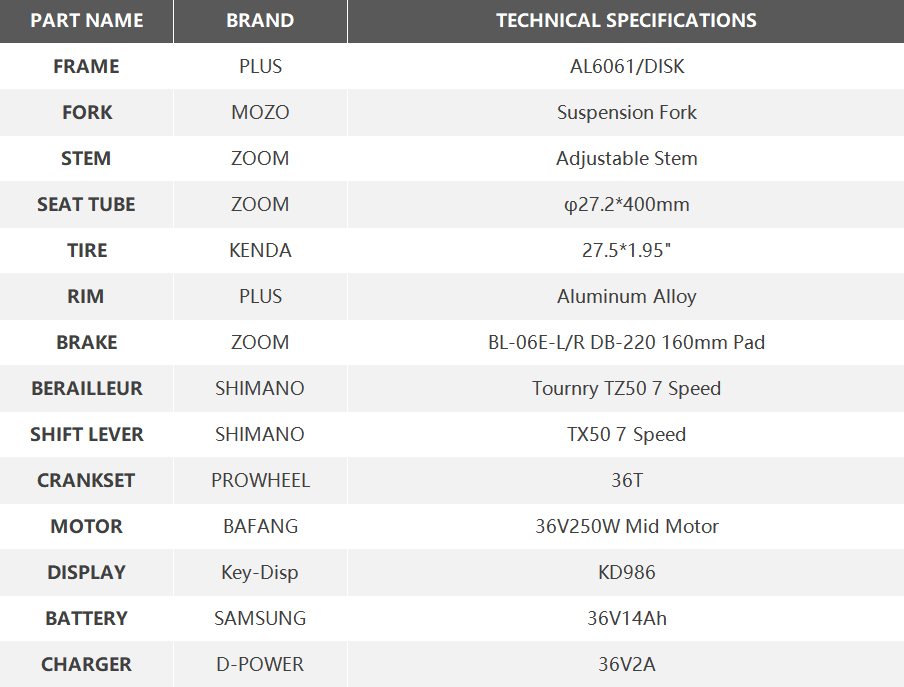Viewport: 904px width, 687px height.
Task: Select the FRAME row label
Action: (x=86, y=67)
